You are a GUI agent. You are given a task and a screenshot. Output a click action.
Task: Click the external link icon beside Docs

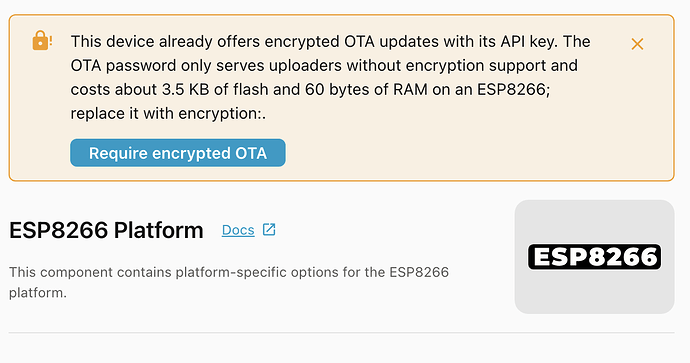pyautogui.click(x=269, y=229)
